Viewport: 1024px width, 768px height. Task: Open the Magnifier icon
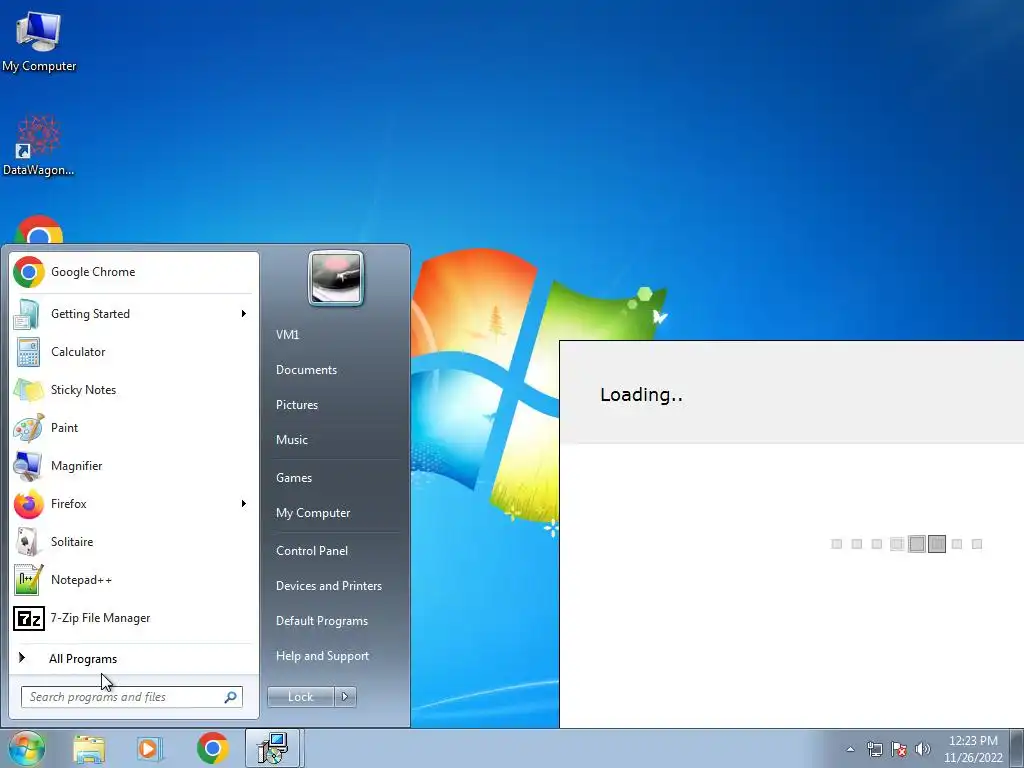pos(28,466)
